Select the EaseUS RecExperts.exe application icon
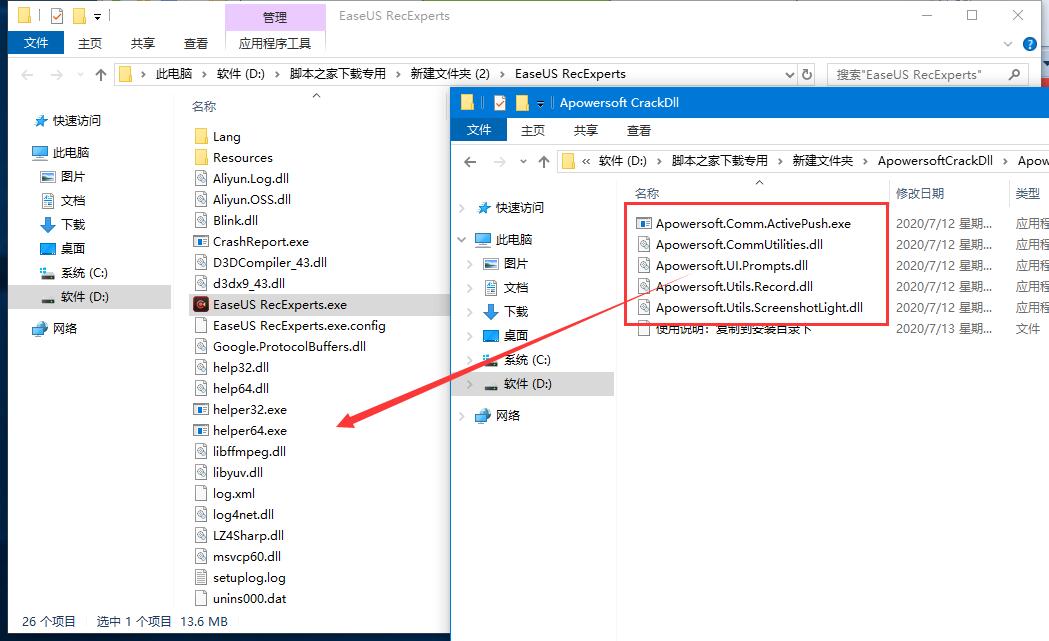 [201, 304]
